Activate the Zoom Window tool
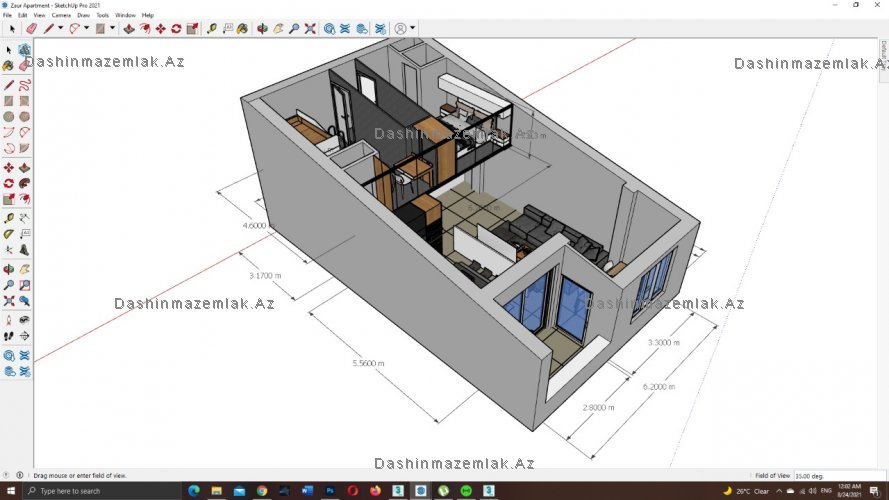 [24, 285]
